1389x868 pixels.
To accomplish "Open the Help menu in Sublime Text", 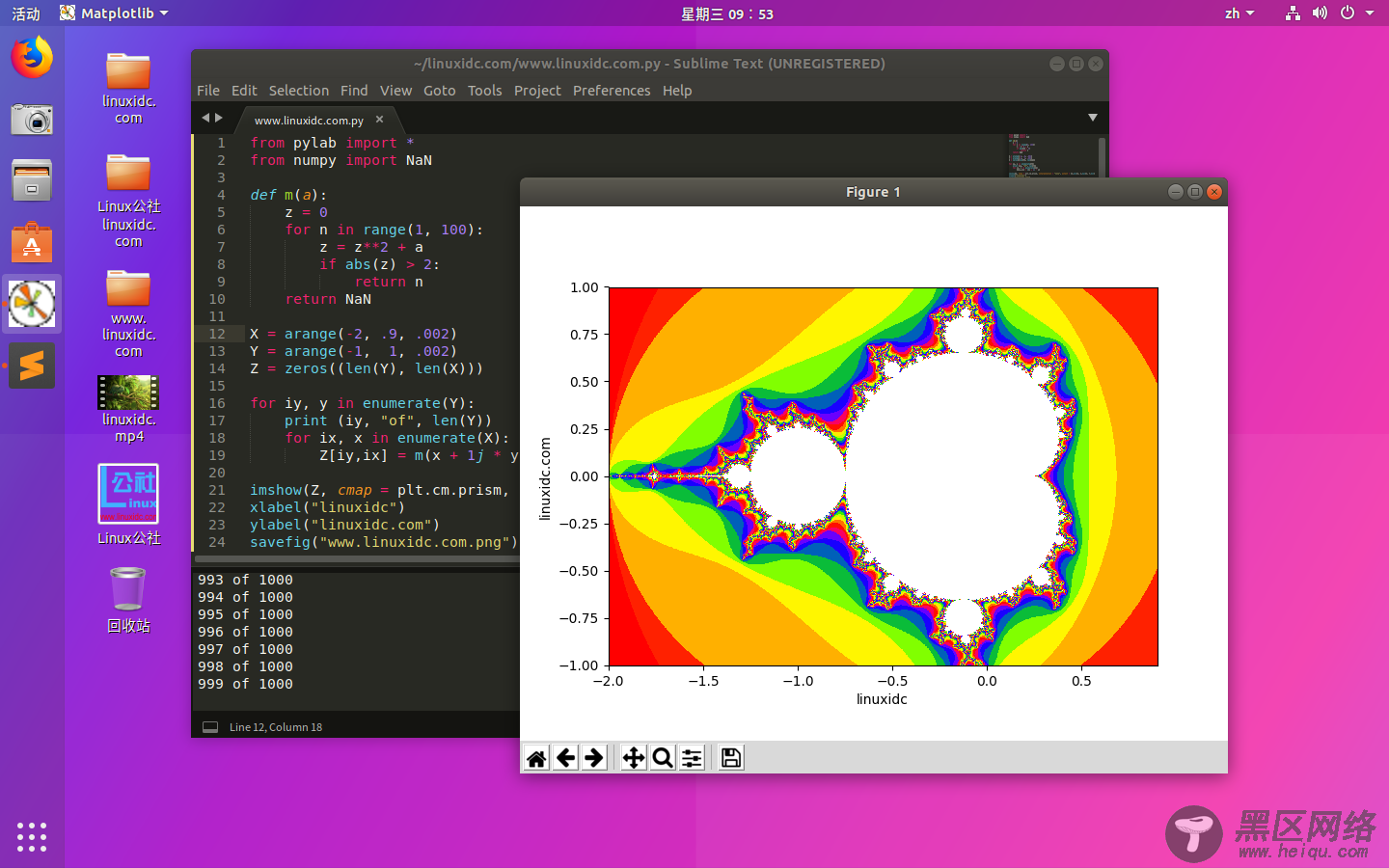I will (677, 91).
